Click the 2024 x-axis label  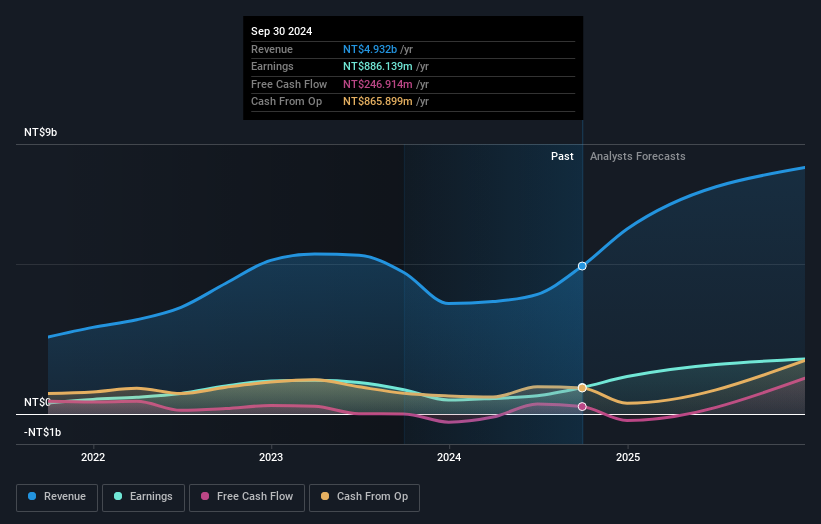coord(449,457)
